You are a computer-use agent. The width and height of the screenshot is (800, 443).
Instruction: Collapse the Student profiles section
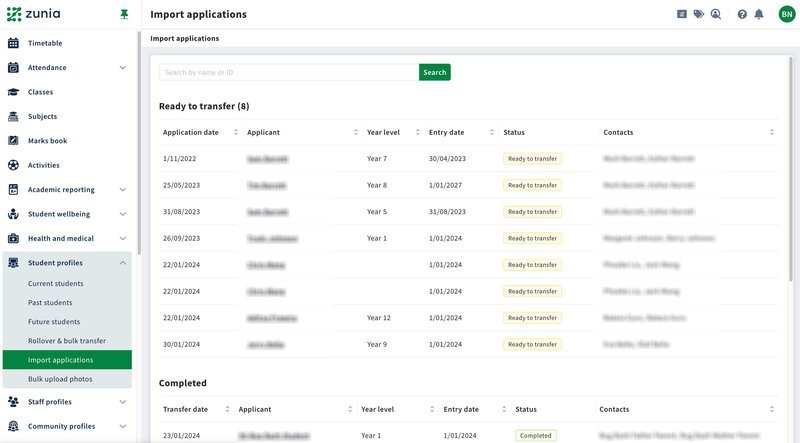pyautogui.click(x=123, y=263)
